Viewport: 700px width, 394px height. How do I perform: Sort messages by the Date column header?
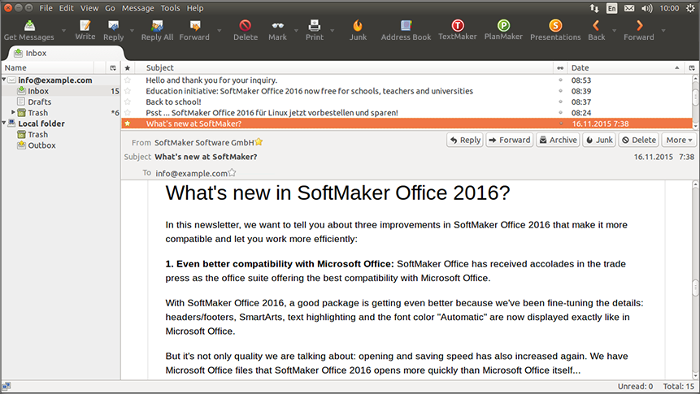(625, 68)
